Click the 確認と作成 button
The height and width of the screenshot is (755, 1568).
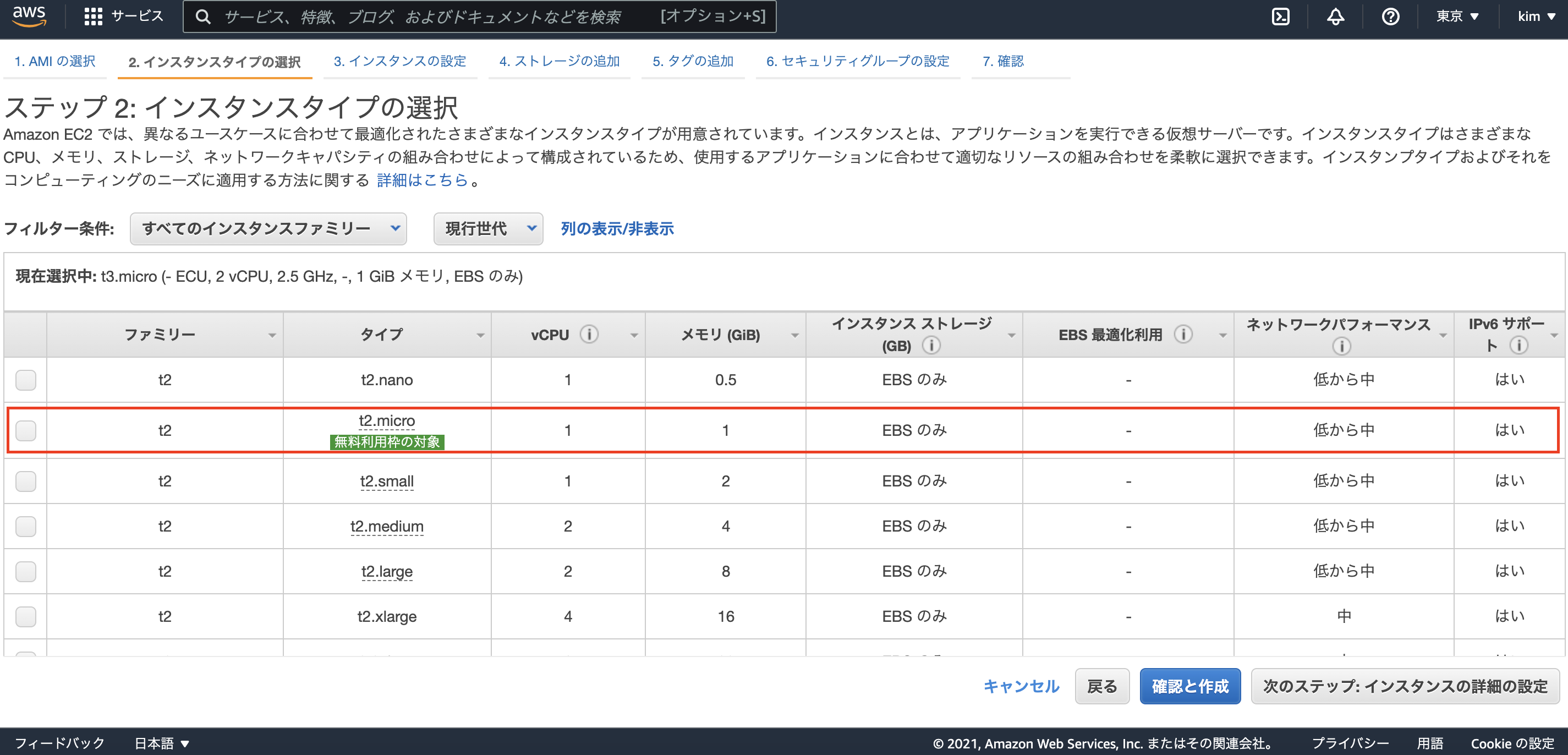pyautogui.click(x=1190, y=686)
